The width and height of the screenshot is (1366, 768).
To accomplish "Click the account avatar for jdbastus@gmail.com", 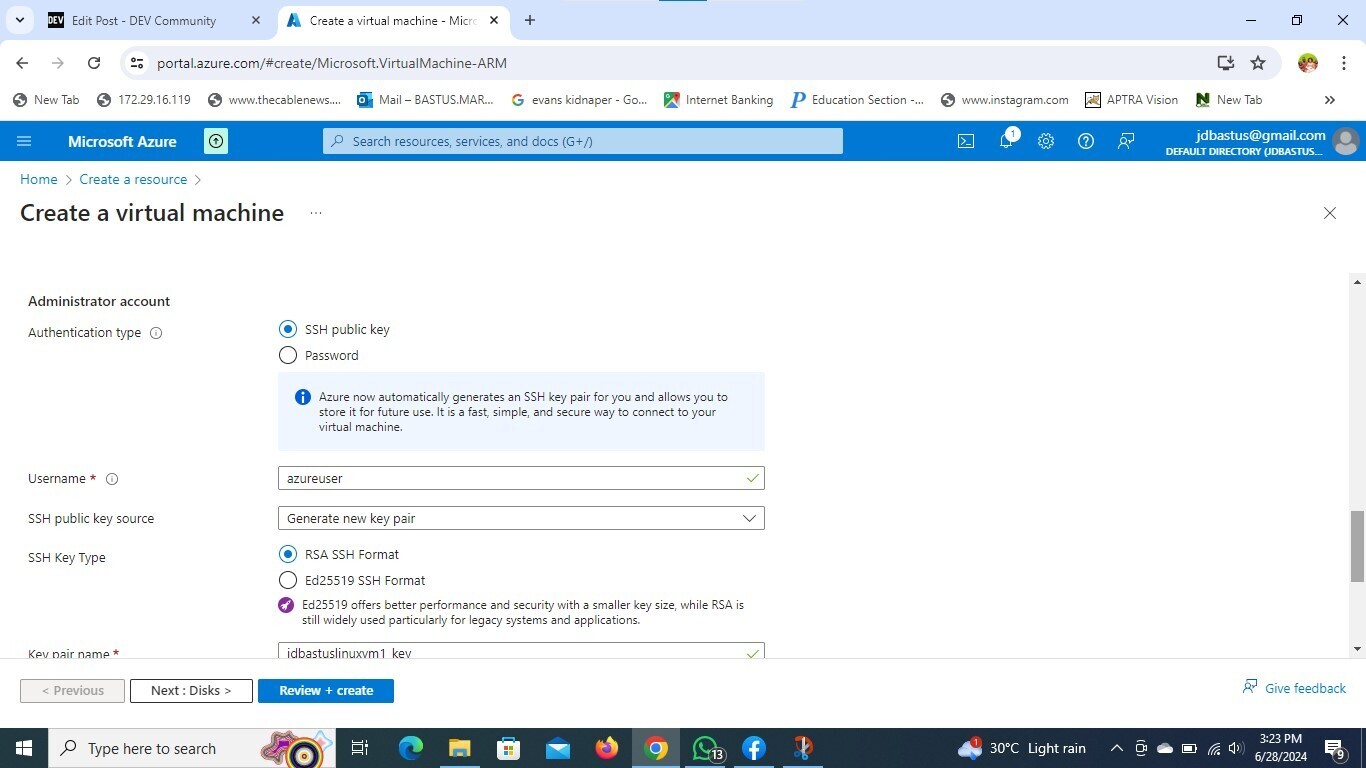I will (1346, 141).
